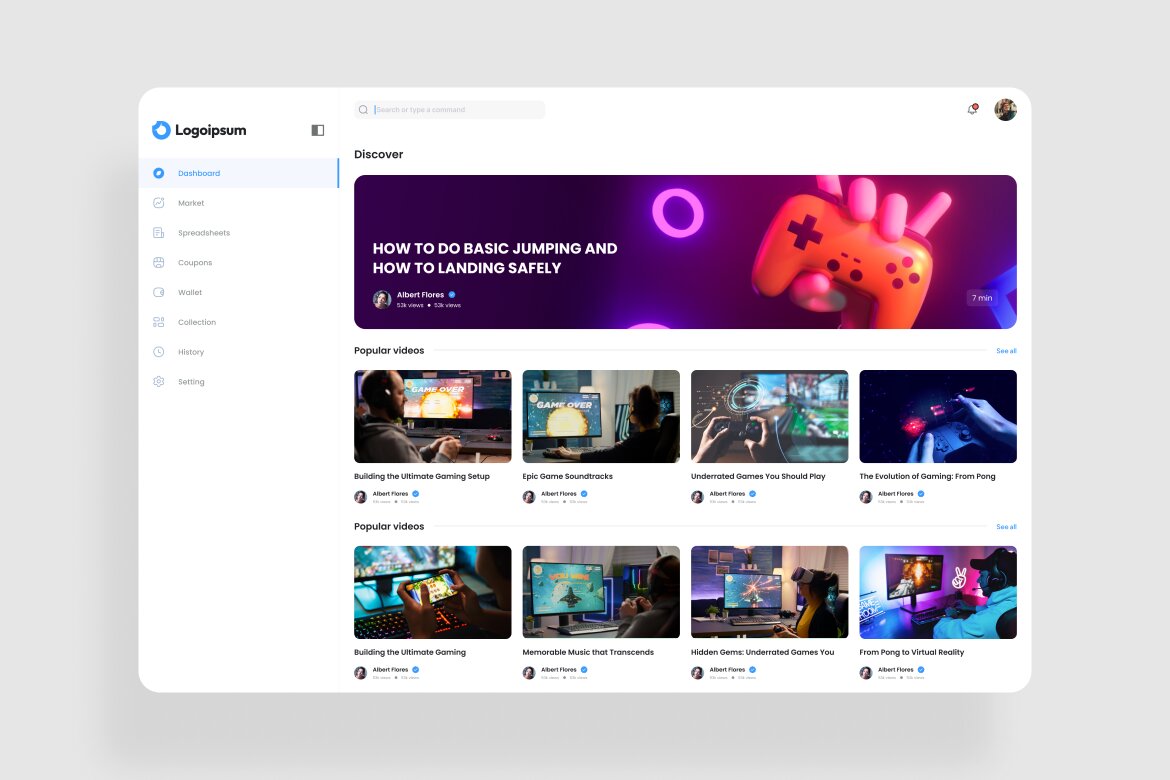This screenshot has width=1170, height=780.
Task: Click See all next to Popular videos
Action: pos(1005,350)
